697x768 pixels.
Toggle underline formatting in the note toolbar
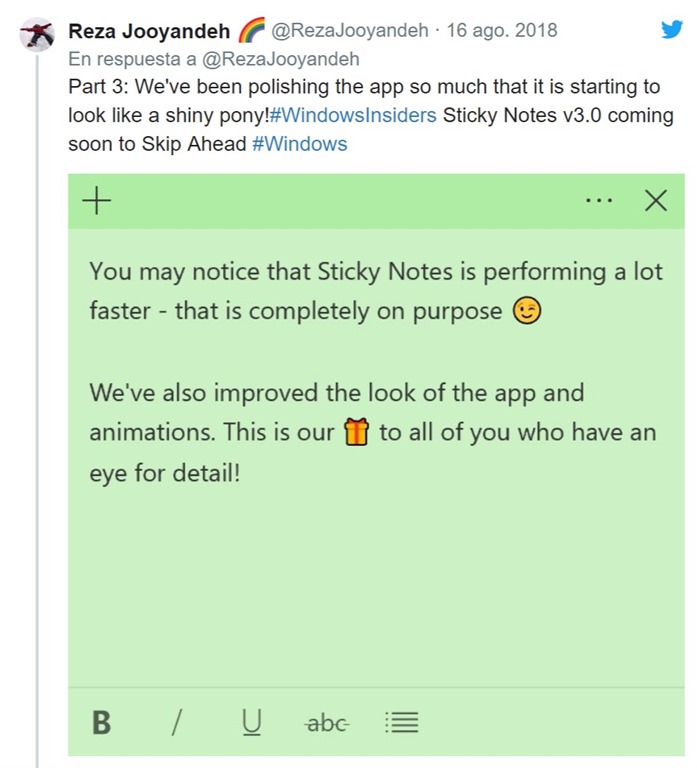[x=252, y=723]
